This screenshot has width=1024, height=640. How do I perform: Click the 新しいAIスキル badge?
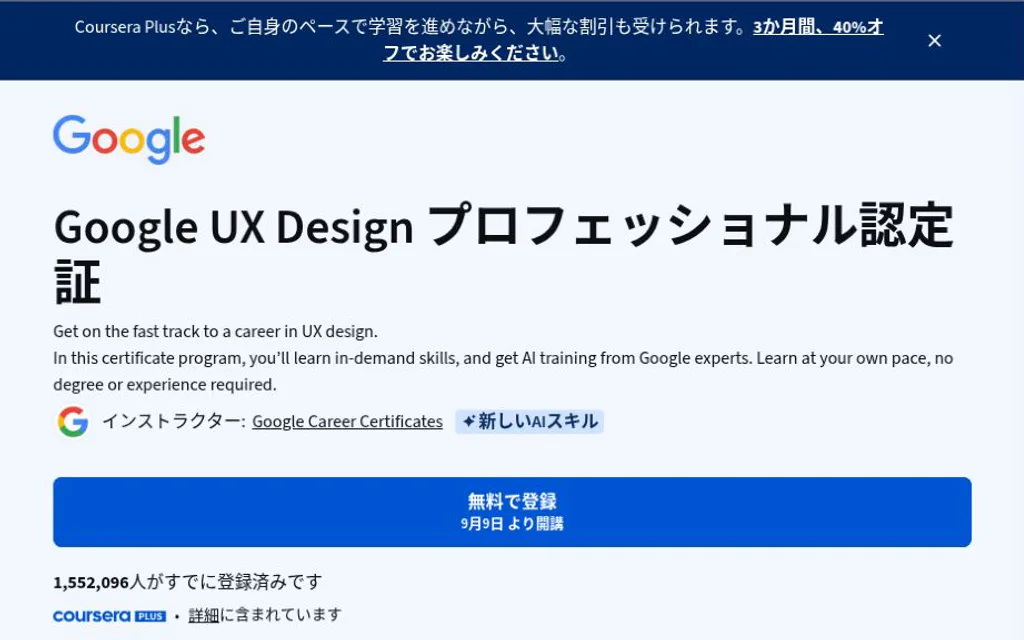(x=530, y=421)
